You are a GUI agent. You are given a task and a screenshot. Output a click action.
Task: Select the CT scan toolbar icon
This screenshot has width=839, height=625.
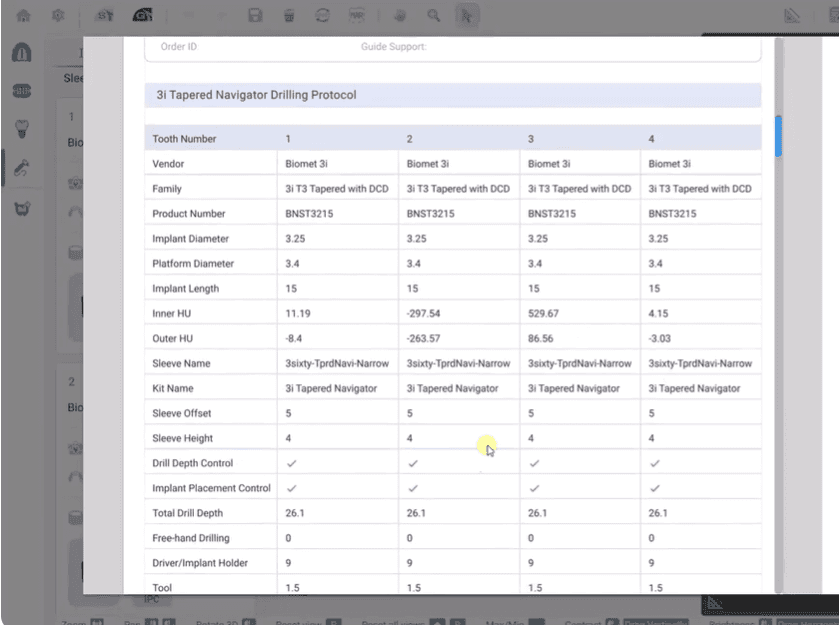(142, 16)
